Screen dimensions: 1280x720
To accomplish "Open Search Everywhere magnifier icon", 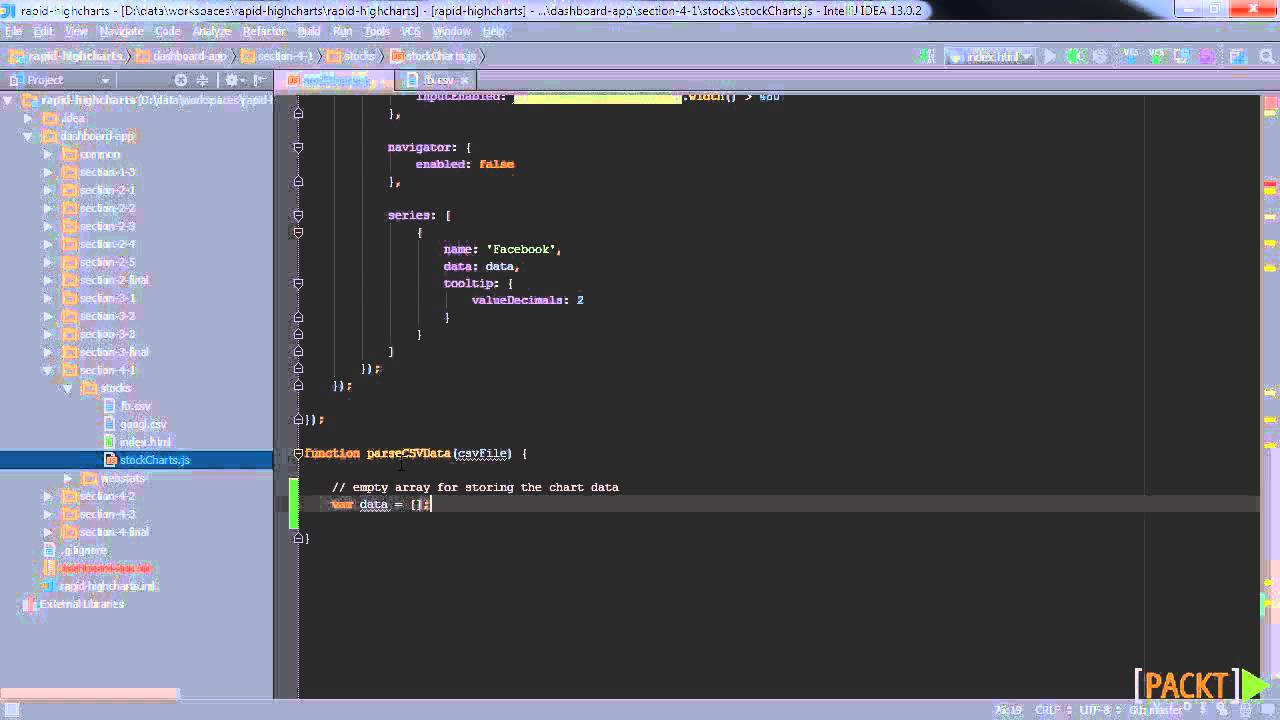I will point(1267,57).
